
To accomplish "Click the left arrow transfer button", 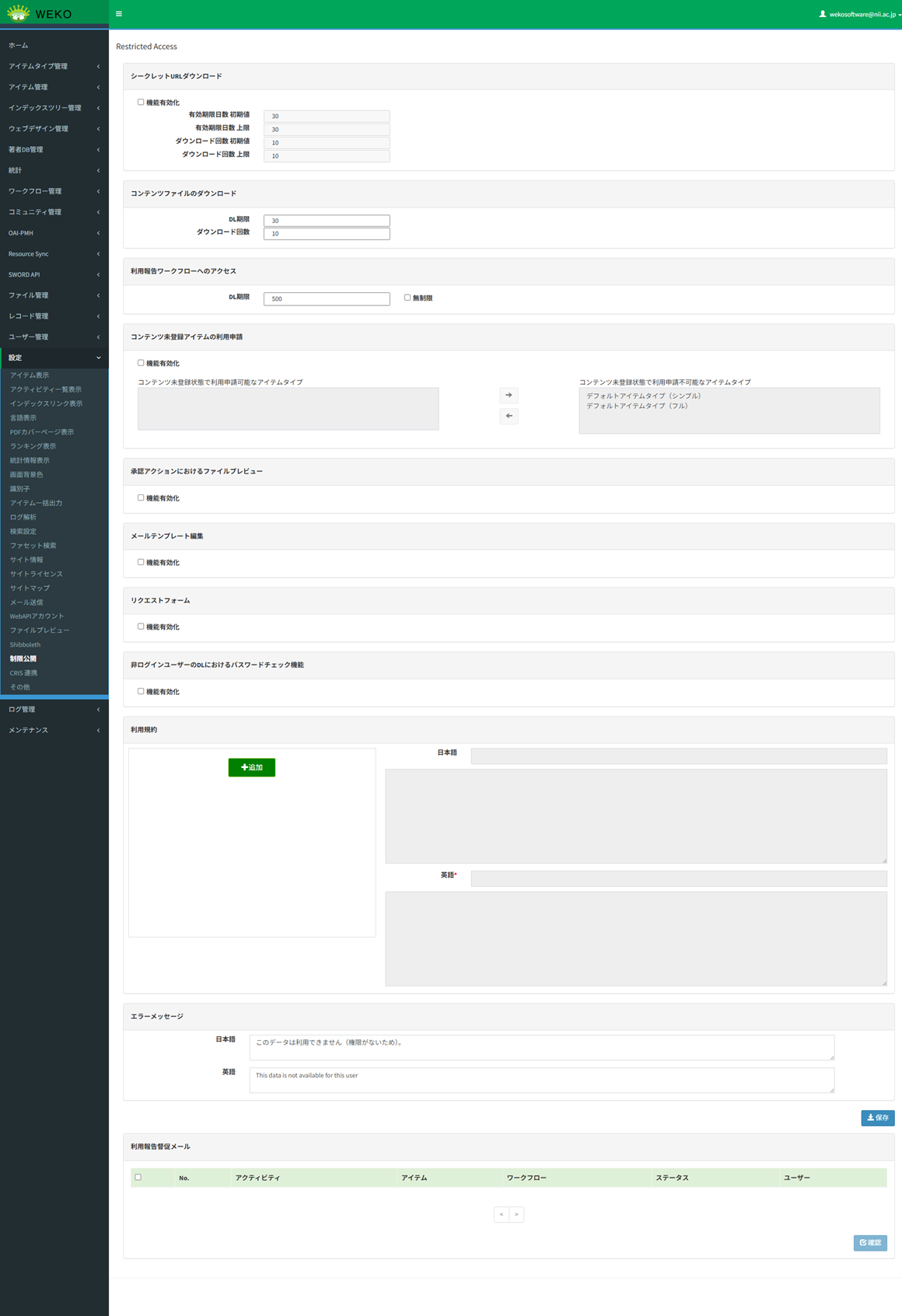I will [x=509, y=417].
